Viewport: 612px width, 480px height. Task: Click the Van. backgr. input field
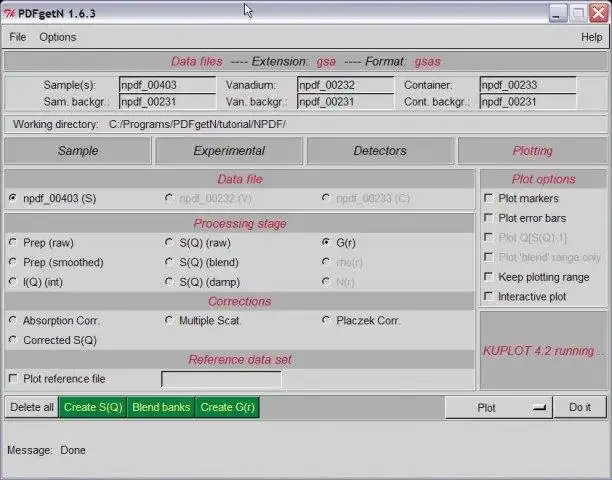tap(345, 102)
